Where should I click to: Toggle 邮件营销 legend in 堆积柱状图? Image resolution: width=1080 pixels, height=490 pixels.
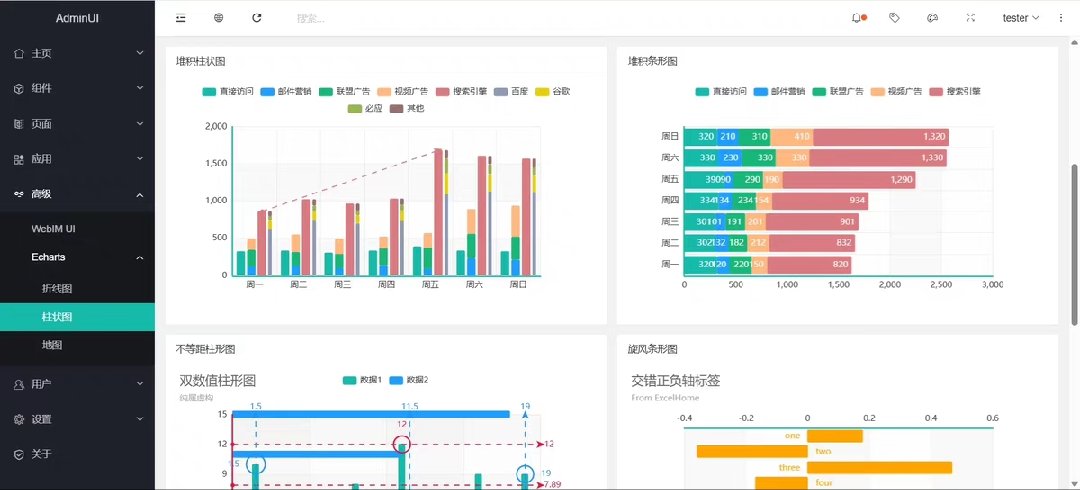pyautogui.click(x=287, y=91)
